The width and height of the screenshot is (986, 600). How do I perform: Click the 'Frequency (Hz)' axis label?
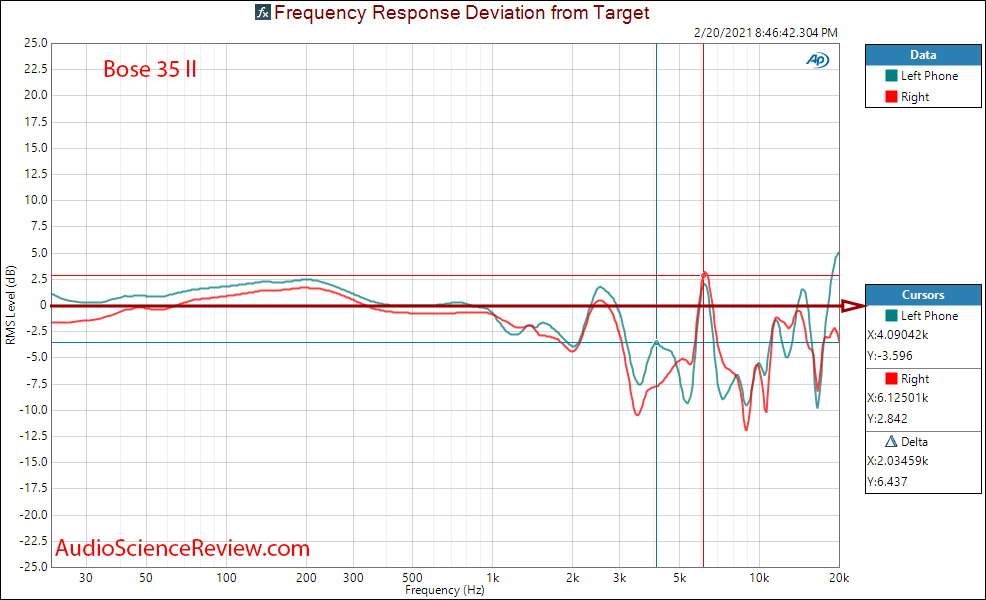tap(445, 590)
